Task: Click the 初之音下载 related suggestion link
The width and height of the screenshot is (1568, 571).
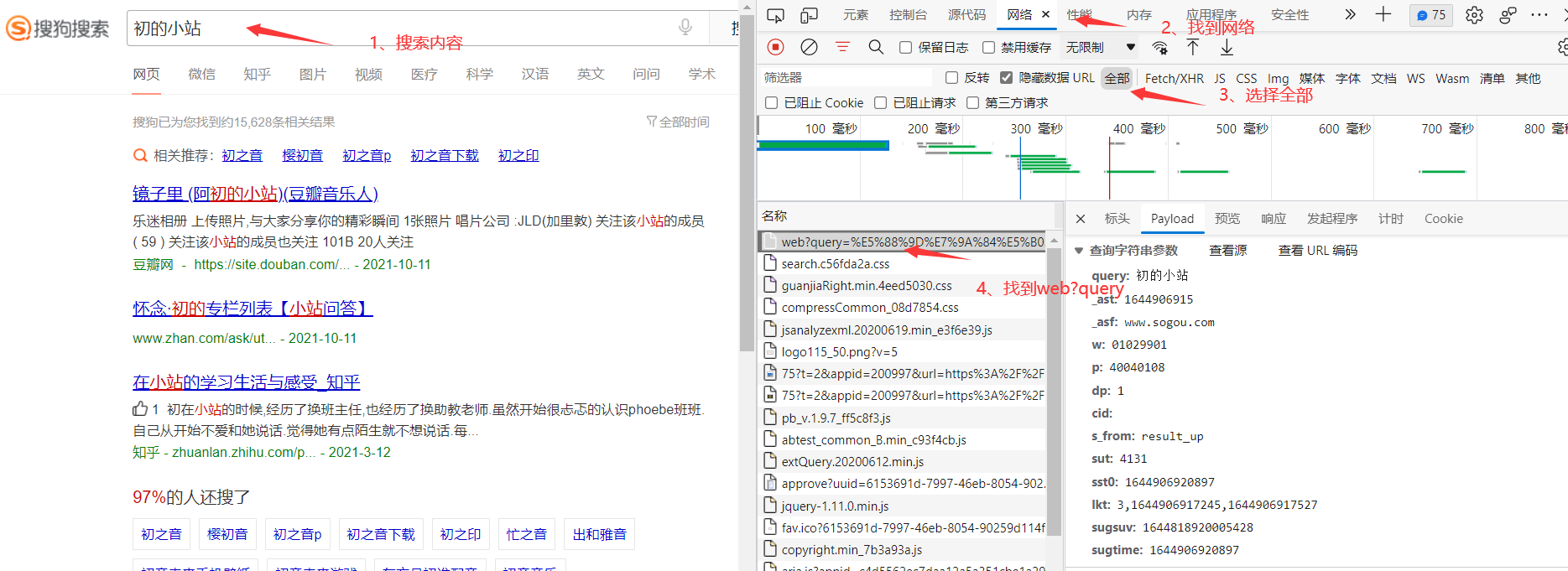Action: (x=445, y=155)
